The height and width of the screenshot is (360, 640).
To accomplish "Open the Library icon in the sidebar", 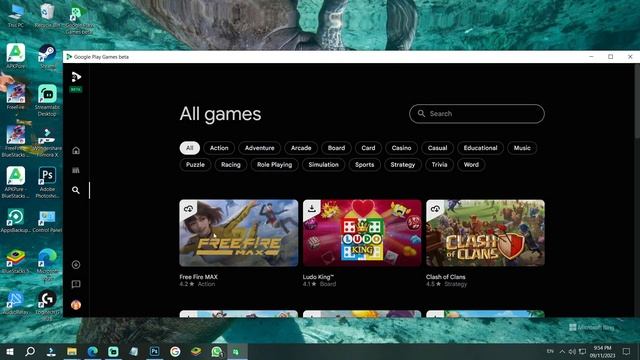I will click(76, 170).
